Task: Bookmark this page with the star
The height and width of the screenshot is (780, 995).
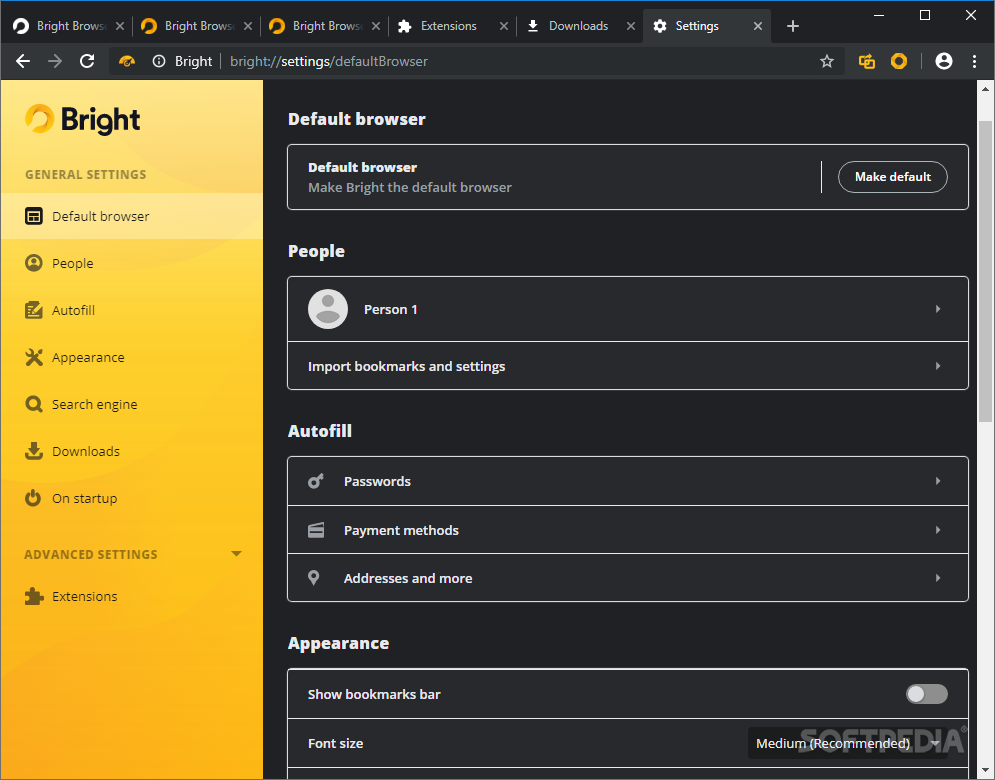Action: click(x=826, y=61)
